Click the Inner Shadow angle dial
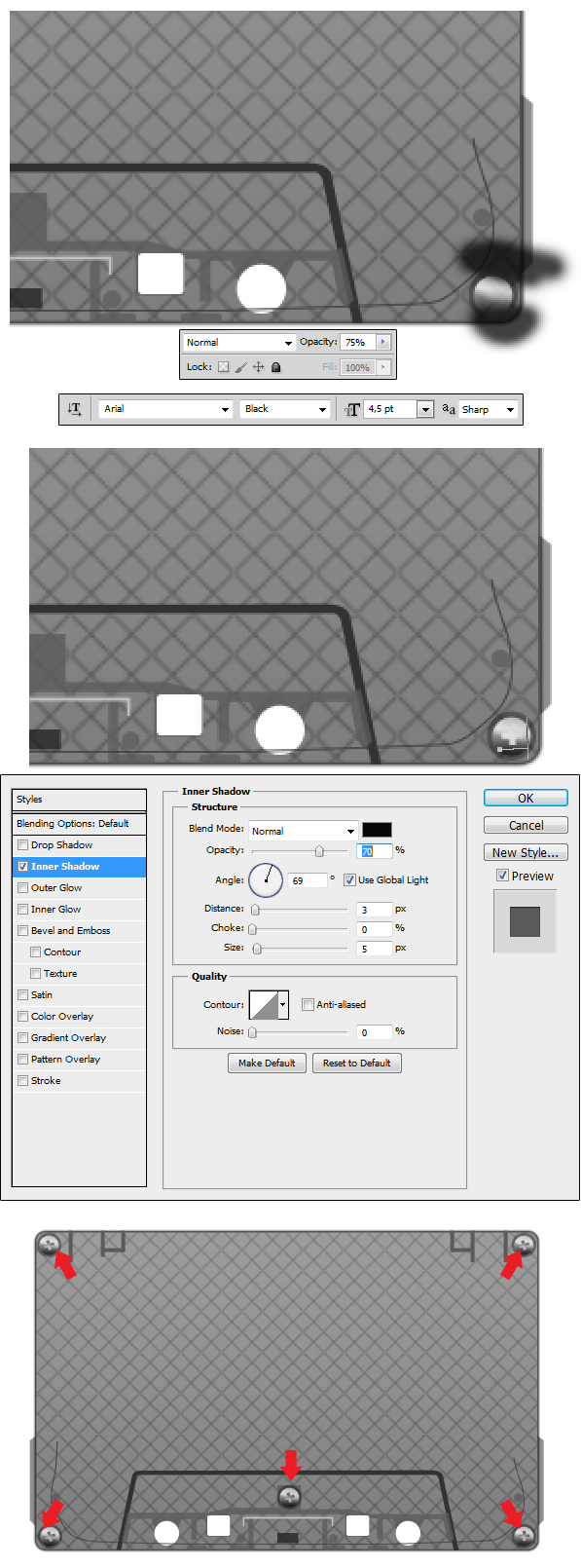581x1568 pixels. click(x=266, y=880)
